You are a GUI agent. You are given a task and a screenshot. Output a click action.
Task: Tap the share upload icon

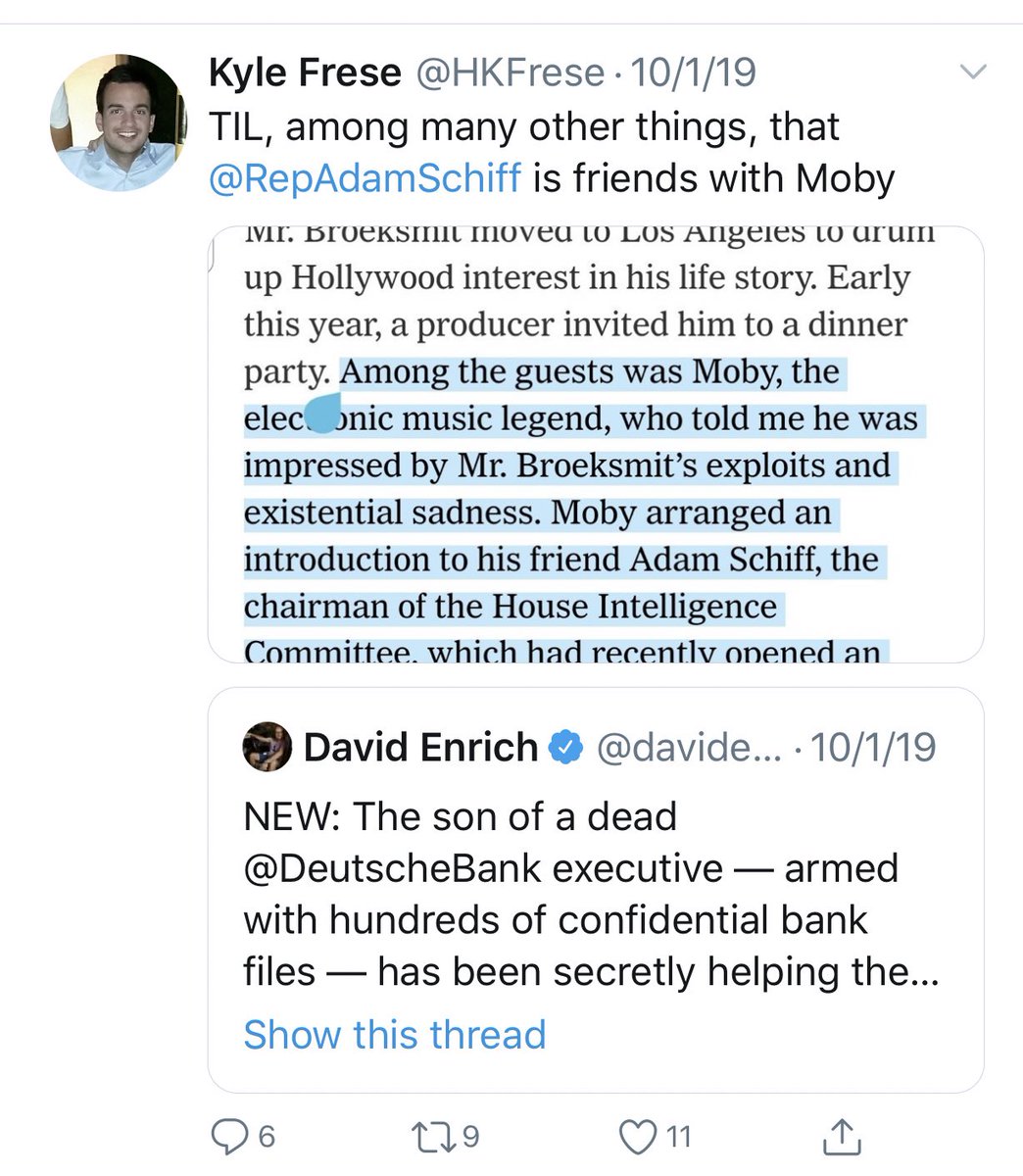(x=841, y=1136)
